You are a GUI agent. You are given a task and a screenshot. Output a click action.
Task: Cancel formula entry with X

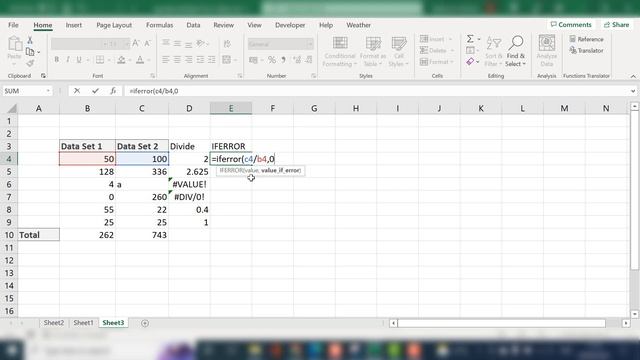tap(77, 91)
